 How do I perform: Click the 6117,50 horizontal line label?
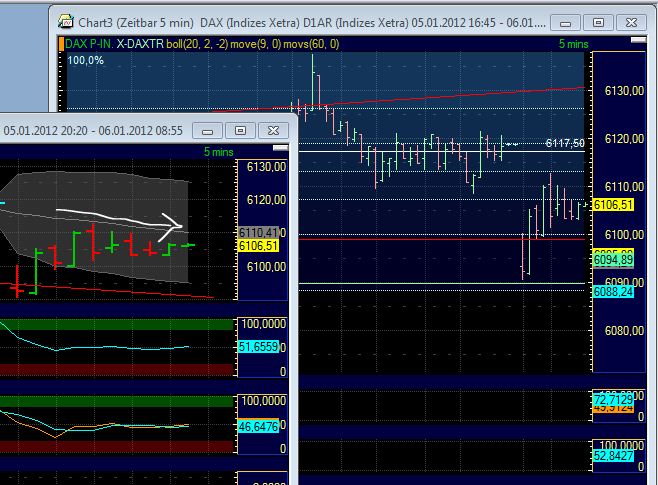(564, 144)
